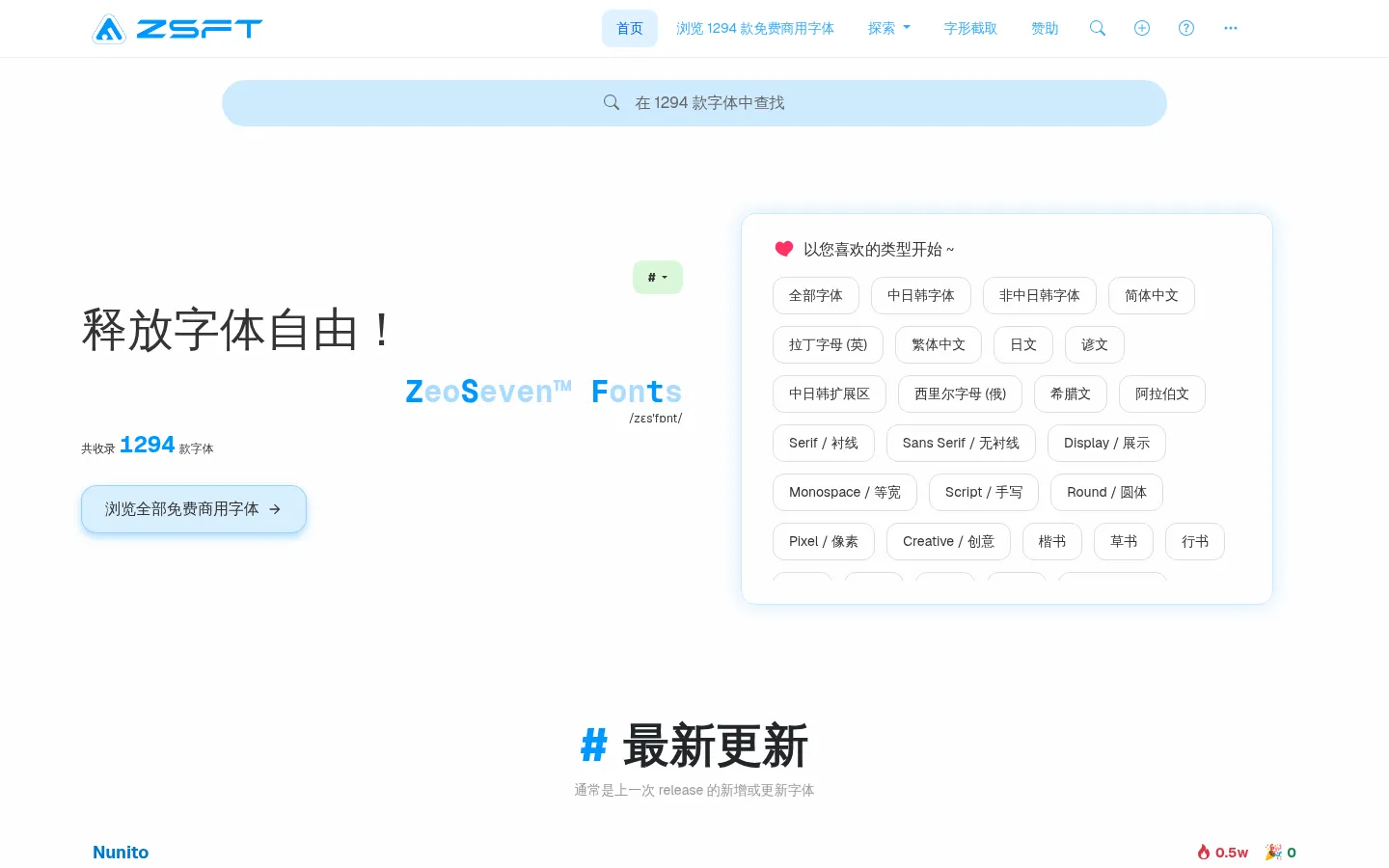Filter by Display / 展示

click(1107, 443)
